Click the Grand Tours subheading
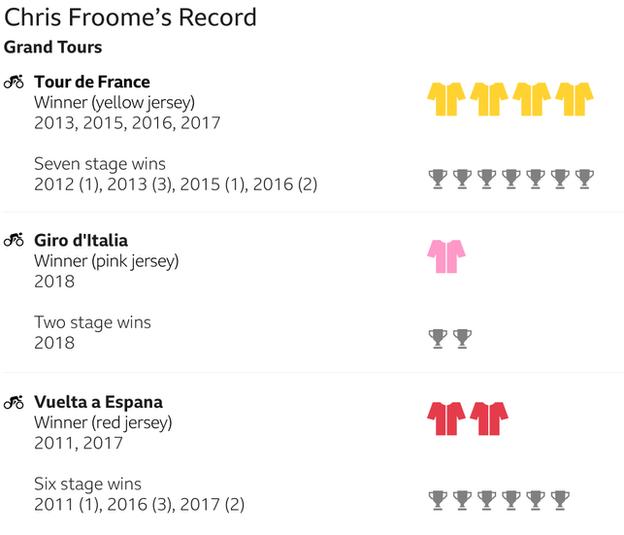 click(53, 47)
